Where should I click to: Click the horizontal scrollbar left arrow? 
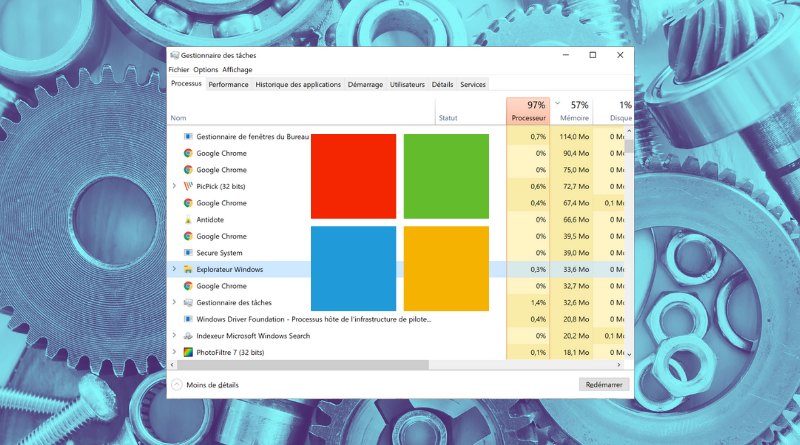(172, 365)
